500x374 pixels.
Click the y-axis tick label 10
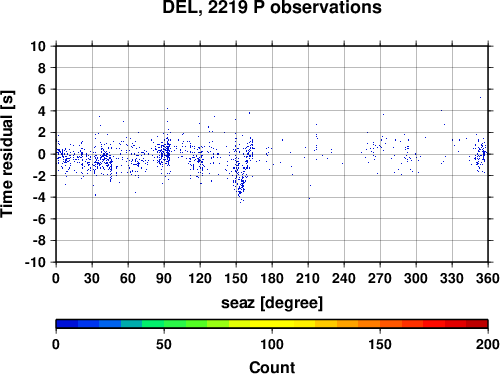[x=38, y=46]
